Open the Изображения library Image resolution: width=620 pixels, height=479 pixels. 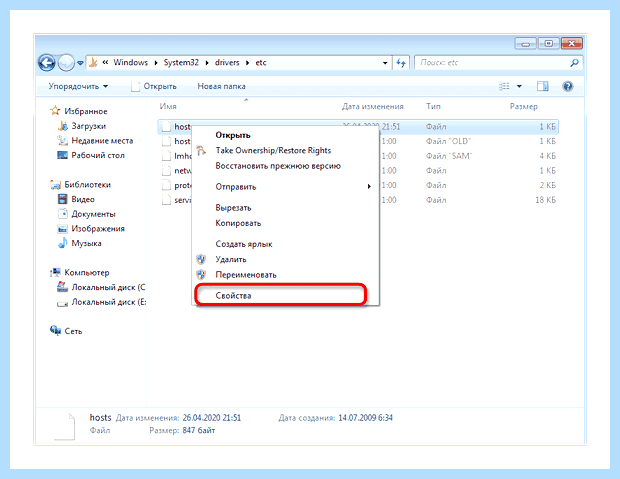98,229
